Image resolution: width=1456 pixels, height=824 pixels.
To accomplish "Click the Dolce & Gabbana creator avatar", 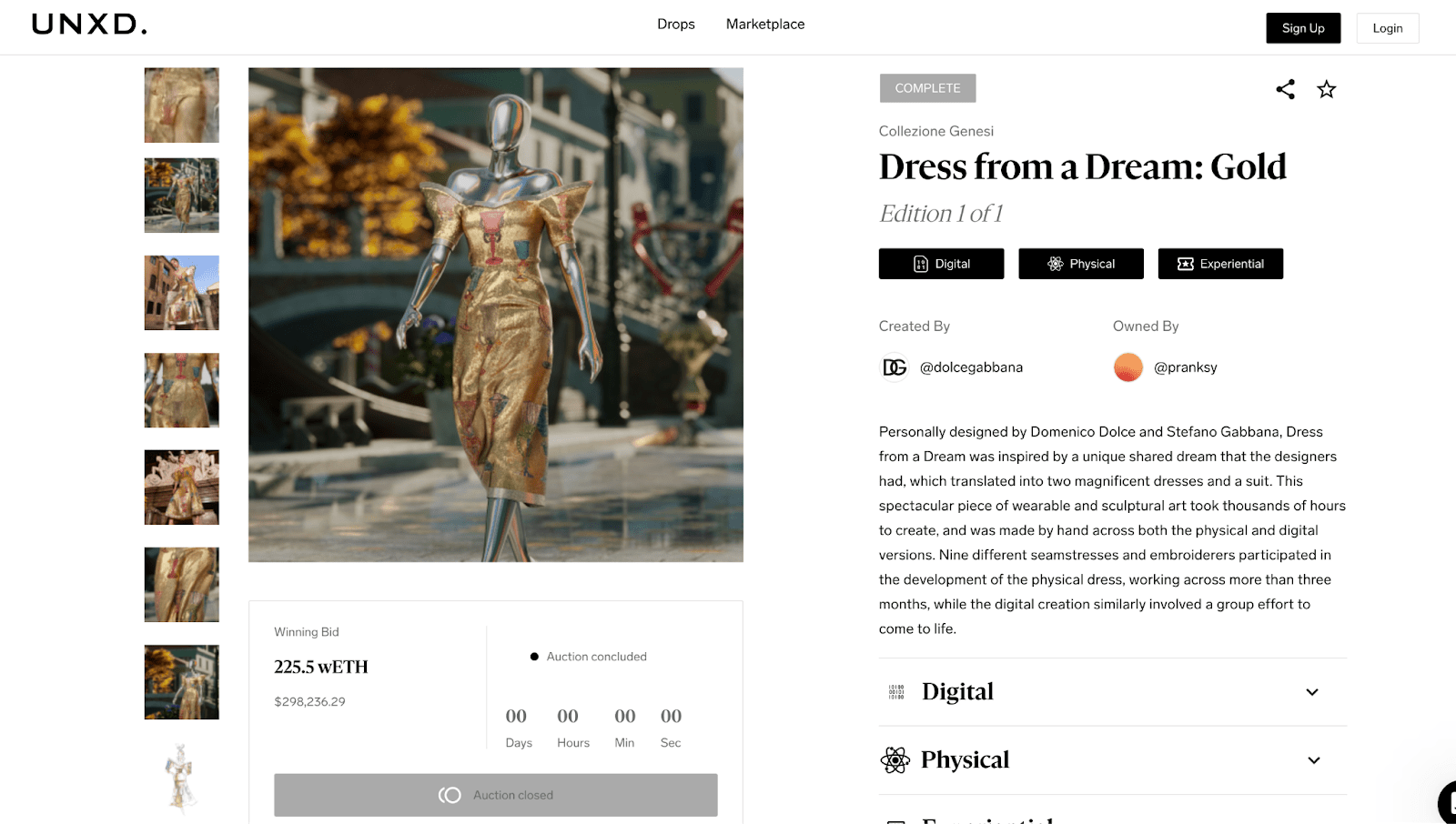I will pos(895,367).
